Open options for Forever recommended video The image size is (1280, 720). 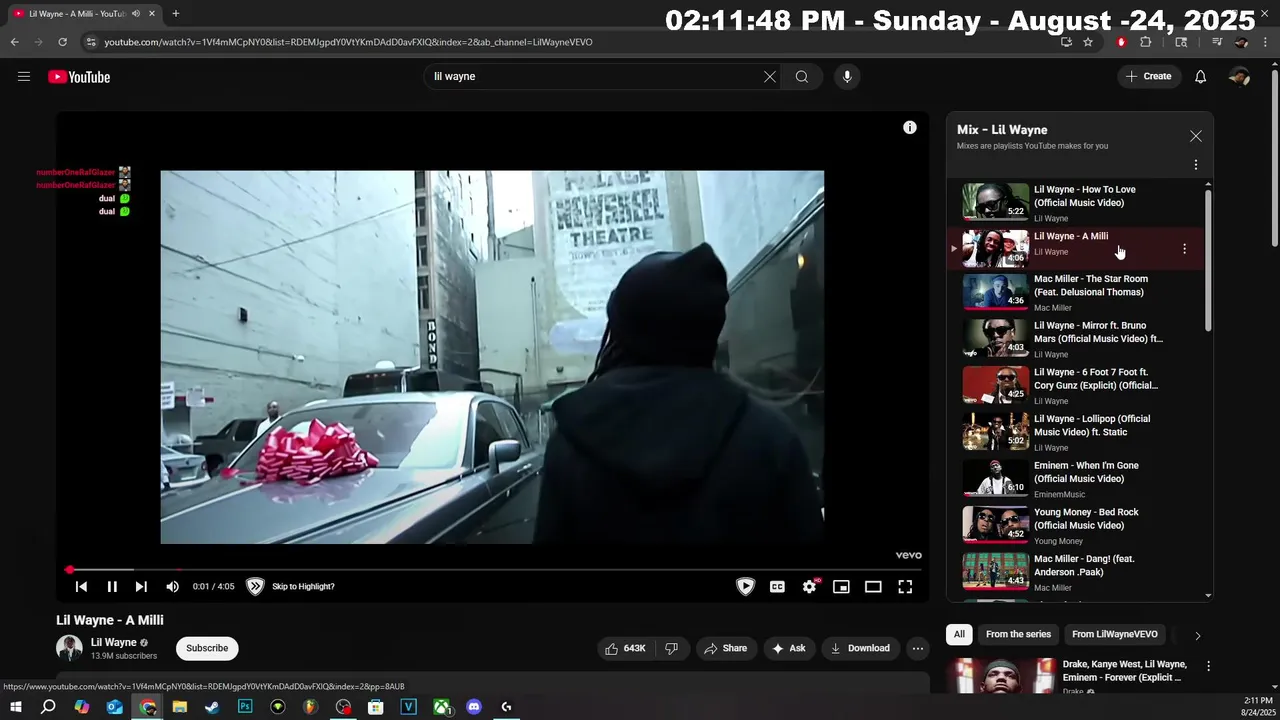(x=1208, y=666)
